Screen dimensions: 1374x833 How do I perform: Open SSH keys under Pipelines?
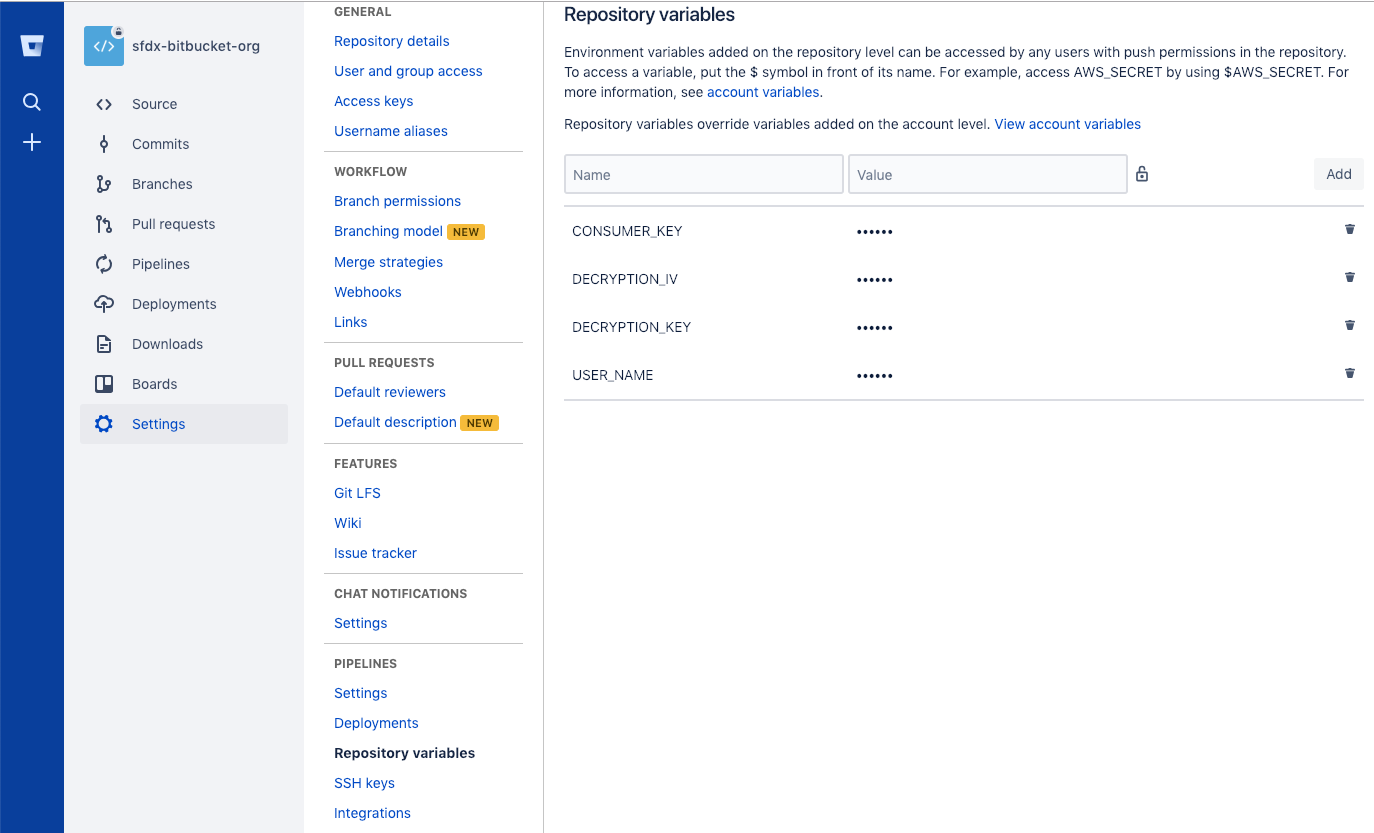364,783
